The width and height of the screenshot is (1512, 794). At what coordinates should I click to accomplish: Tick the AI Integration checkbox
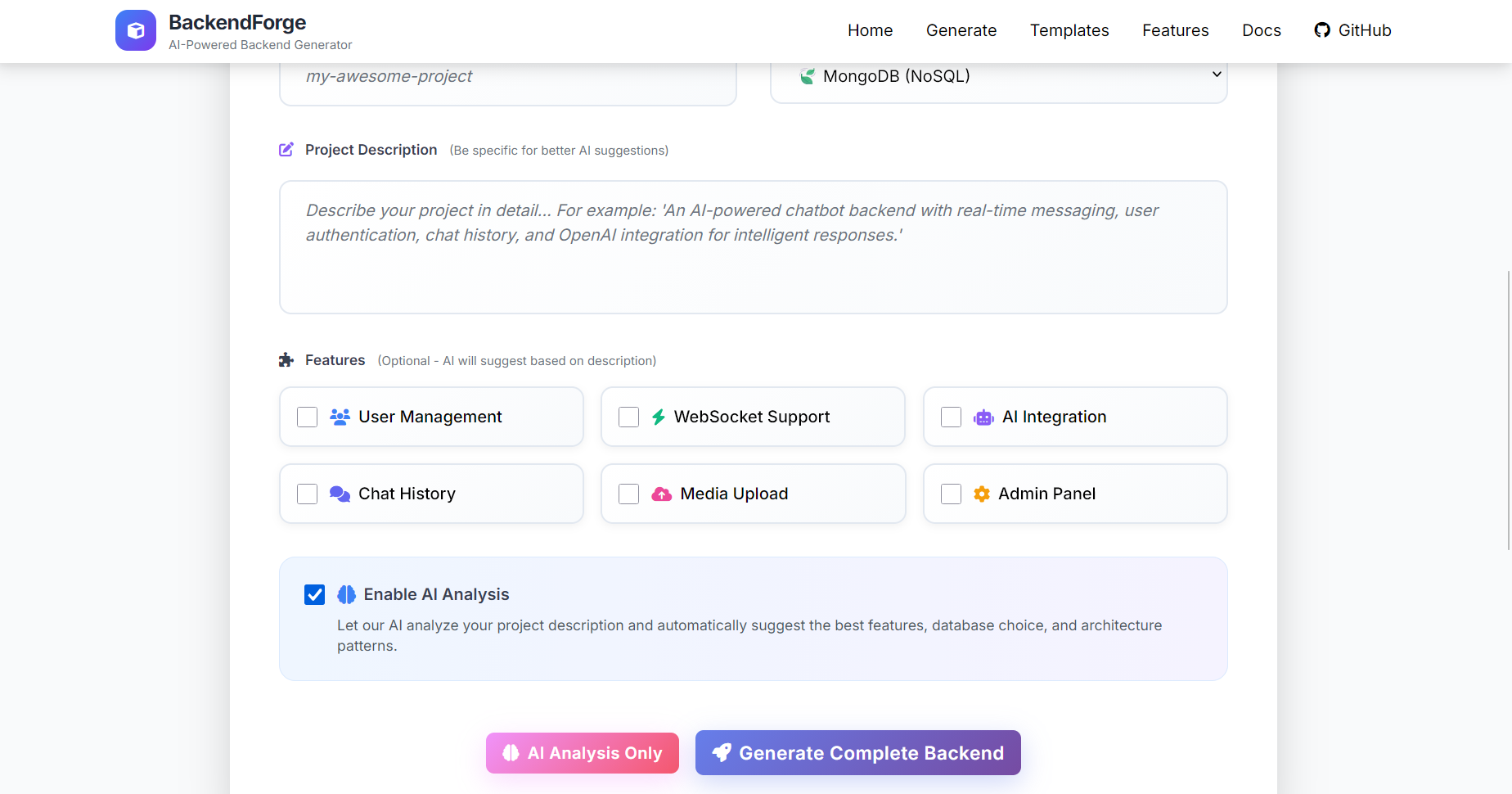pyautogui.click(x=952, y=417)
